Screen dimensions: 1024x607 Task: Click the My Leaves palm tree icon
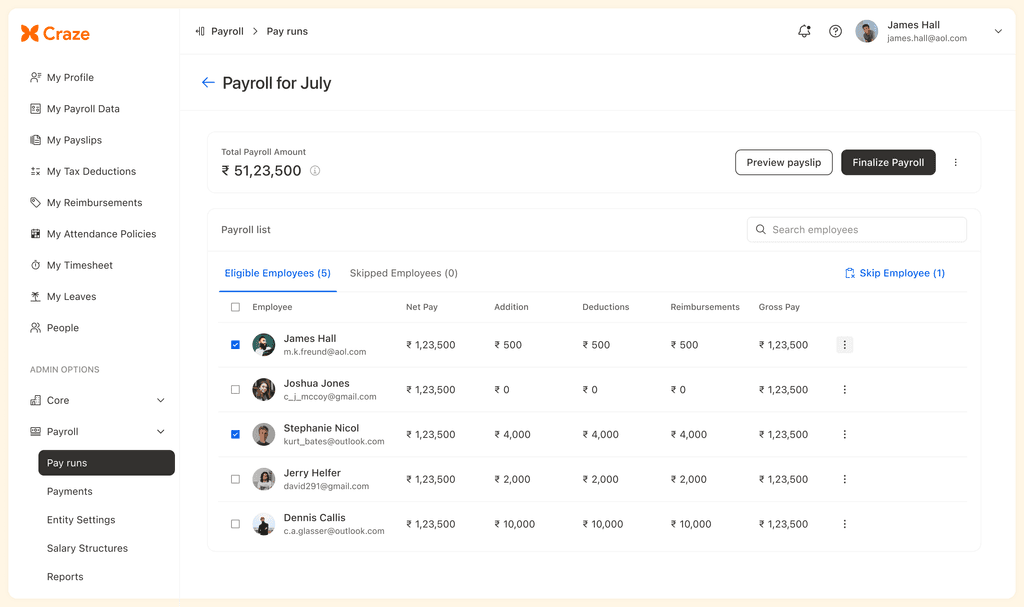[35, 297]
